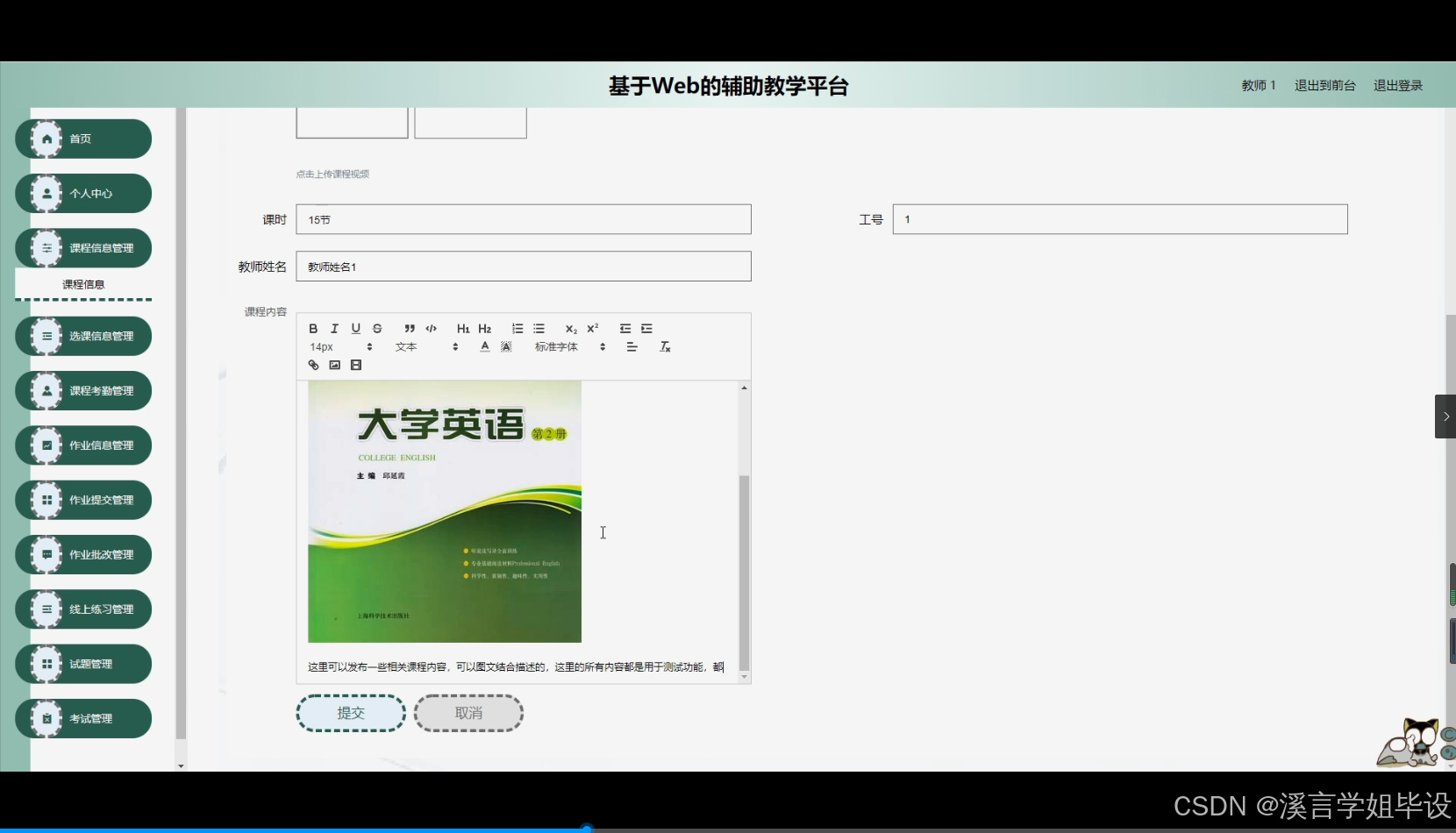
Task: Open the 作业批改管理 menu
Action: click(x=83, y=555)
